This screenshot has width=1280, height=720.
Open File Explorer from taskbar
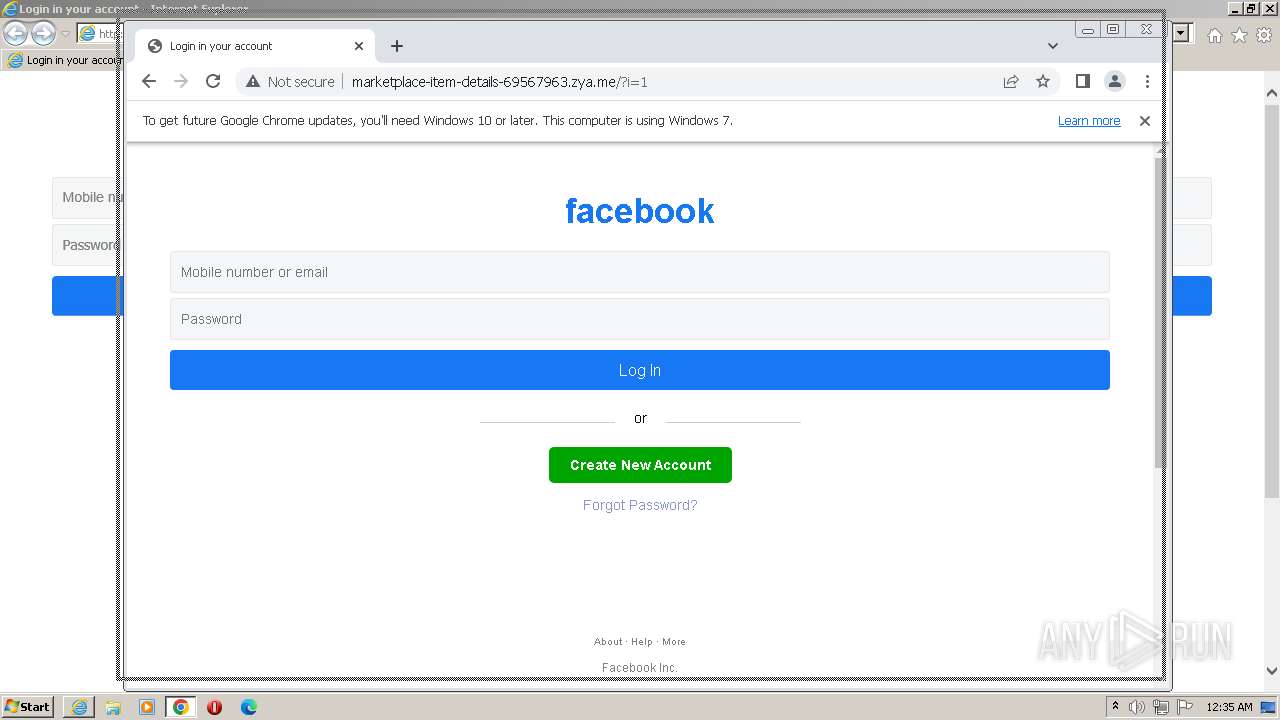pos(113,707)
